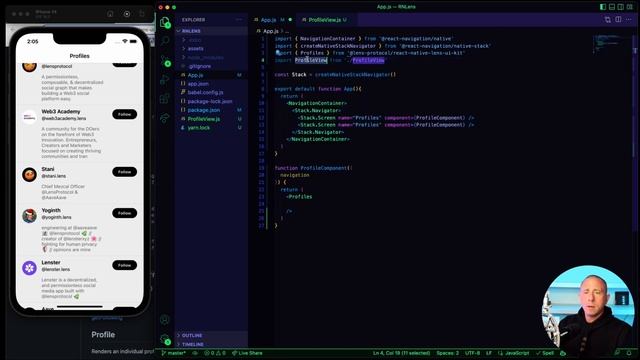Switch to the App.js editor tab
The image size is (640, 360).
click(272, 20)
